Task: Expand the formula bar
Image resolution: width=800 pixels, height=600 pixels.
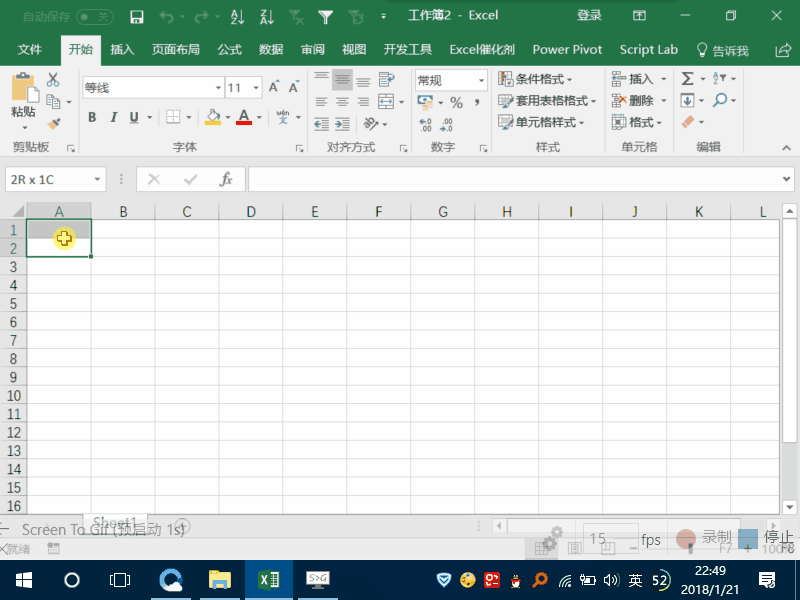Action: [x=786, y=179]
